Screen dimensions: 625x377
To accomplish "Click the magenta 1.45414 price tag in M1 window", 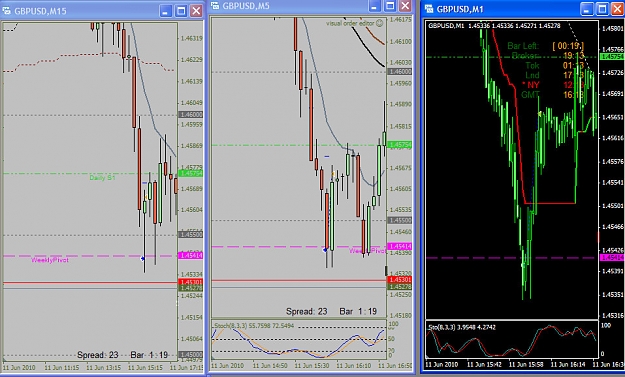I will point(612,258).
